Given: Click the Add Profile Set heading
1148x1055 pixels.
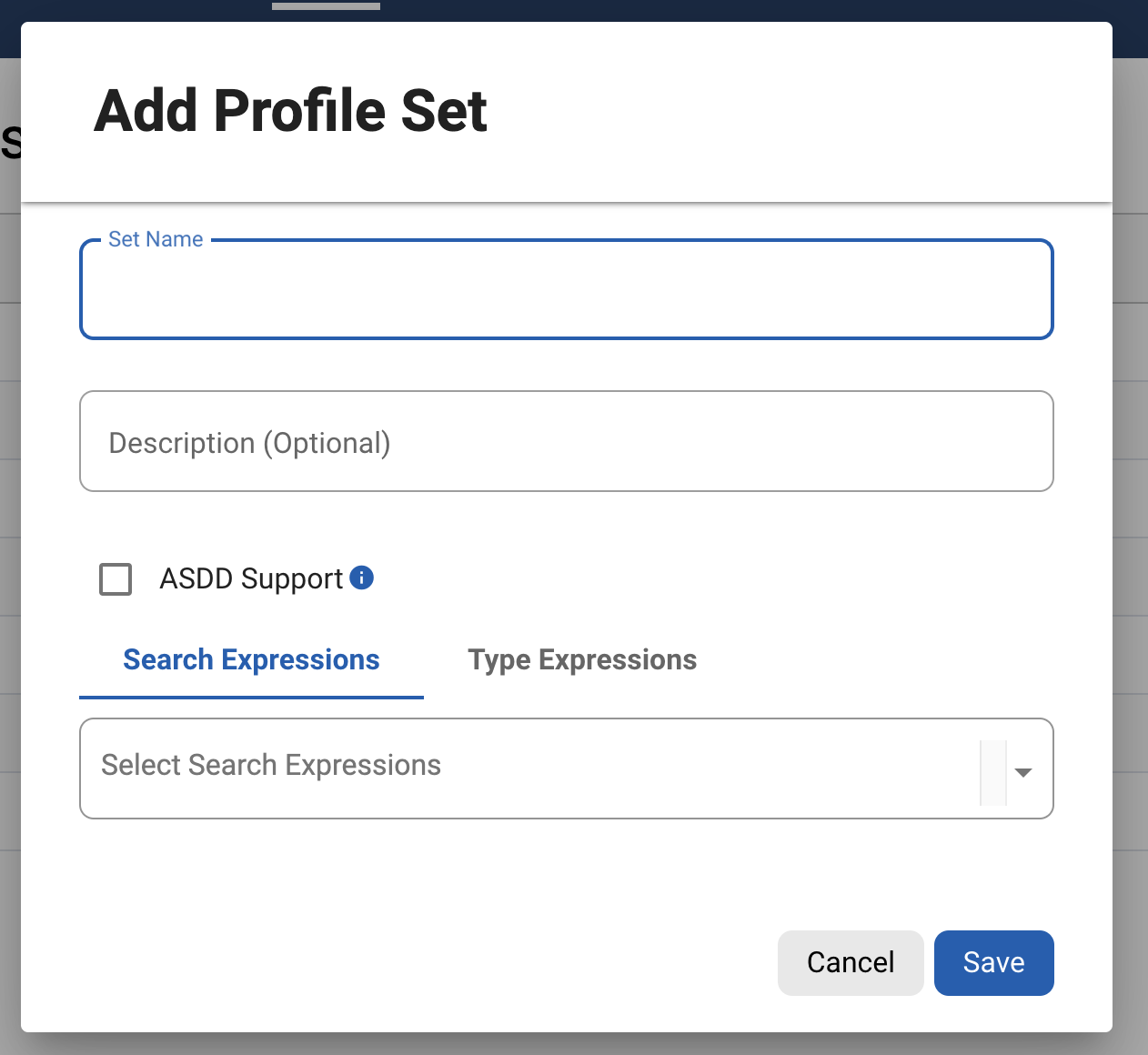Looking at the screenshot, I should (290, 111).
